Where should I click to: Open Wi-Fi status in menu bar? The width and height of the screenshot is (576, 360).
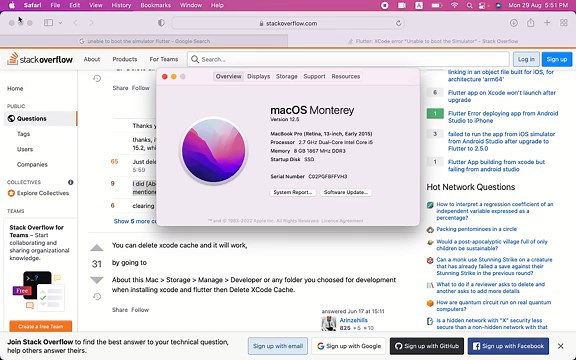coord(454,5)
